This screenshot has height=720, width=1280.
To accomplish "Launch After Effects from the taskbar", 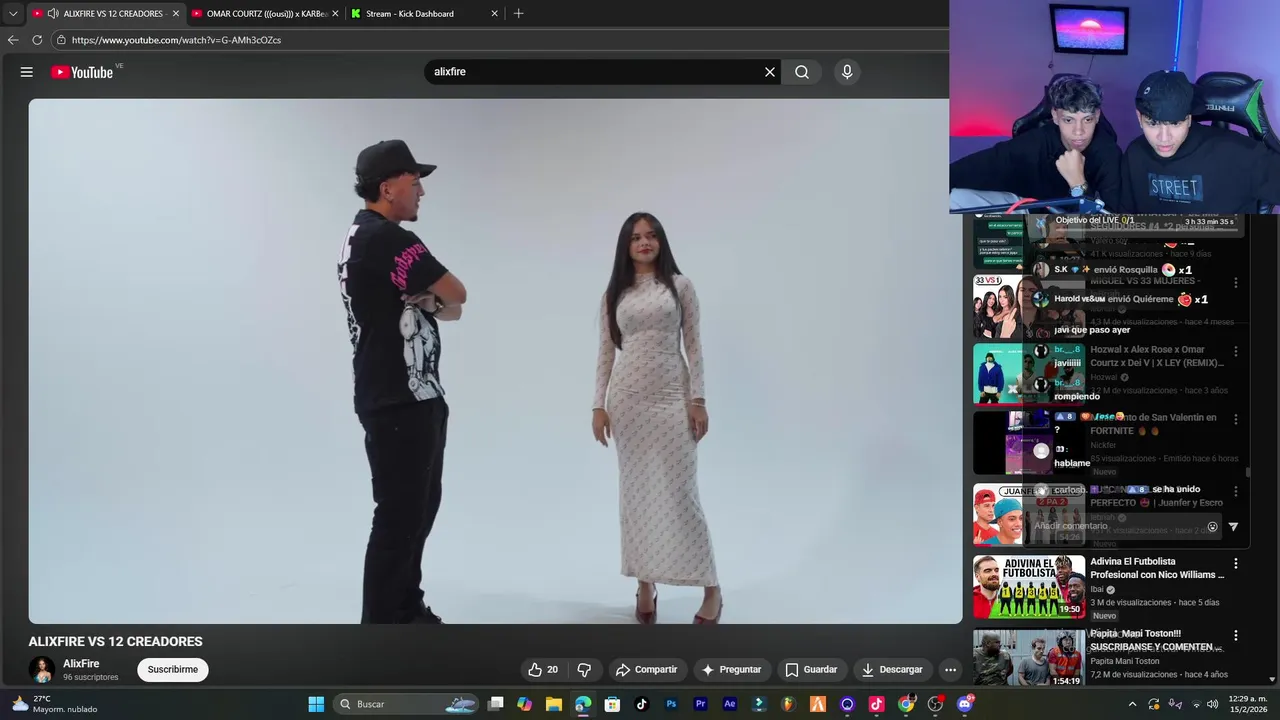I will coord(729,704).
